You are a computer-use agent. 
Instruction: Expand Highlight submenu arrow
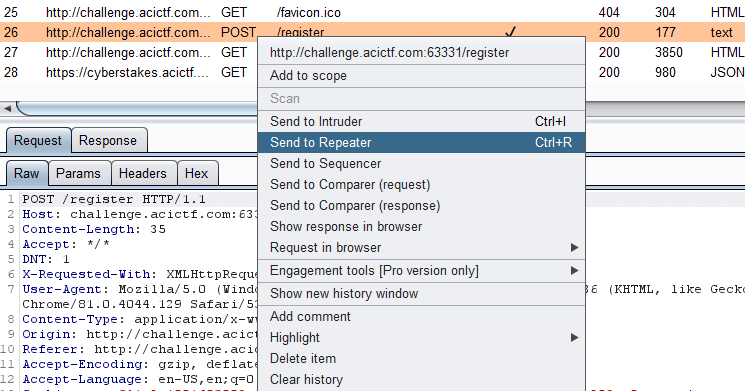click(x=574, y=338)
